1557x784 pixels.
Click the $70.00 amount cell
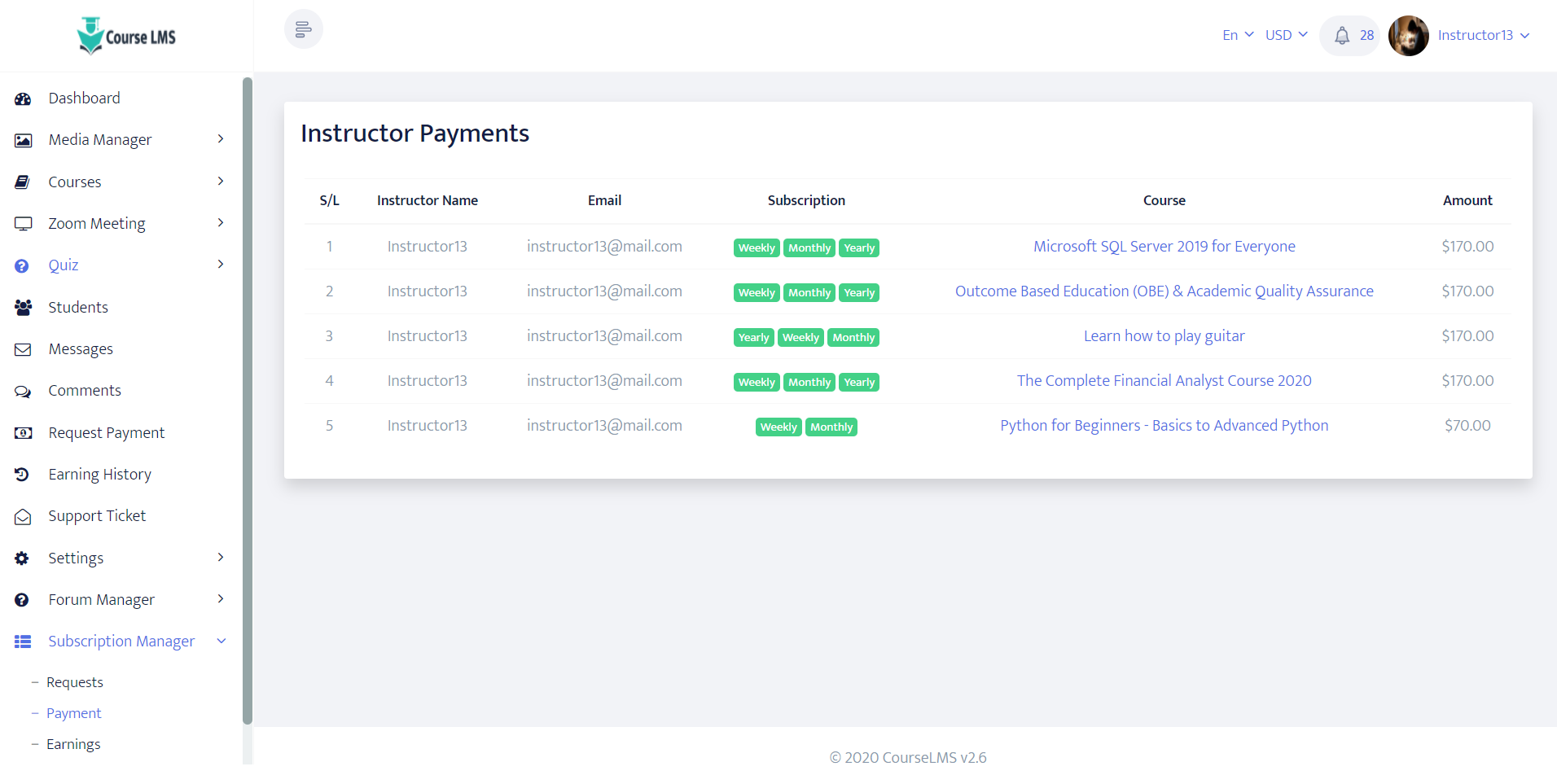(x=1467, y=426)
